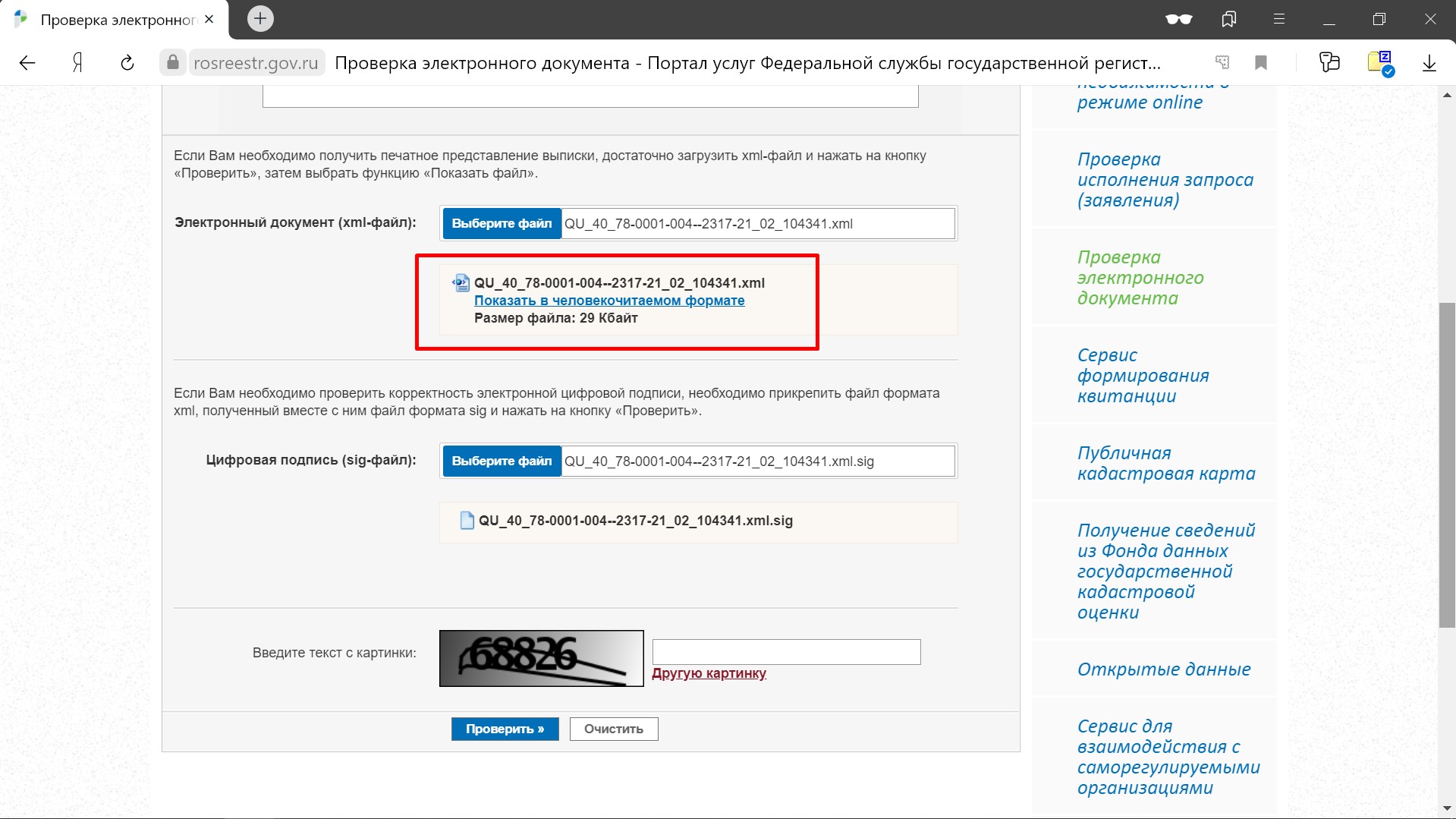
Task: Click the xml filename text field
Action: point(758,224)
